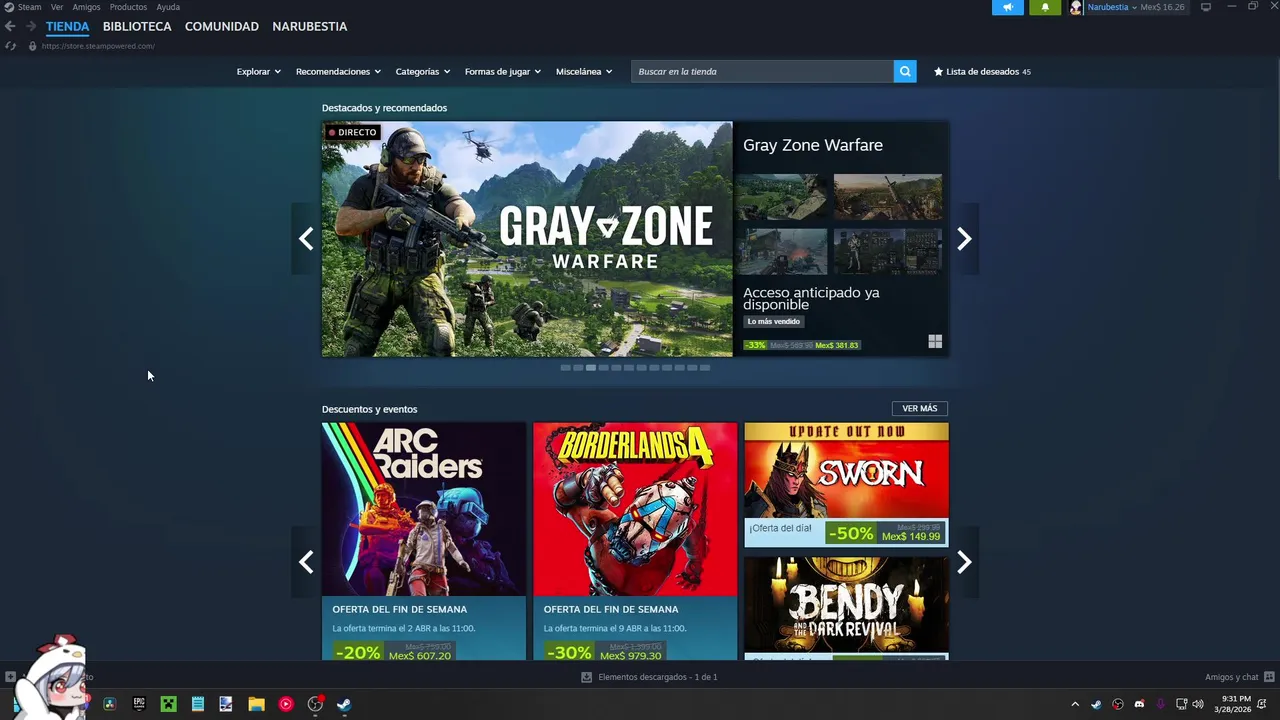Click the Gray Zone Warfare title text
Image resolution: width=1280 pixels, height=720 pixels.
[x=813, y=145]
